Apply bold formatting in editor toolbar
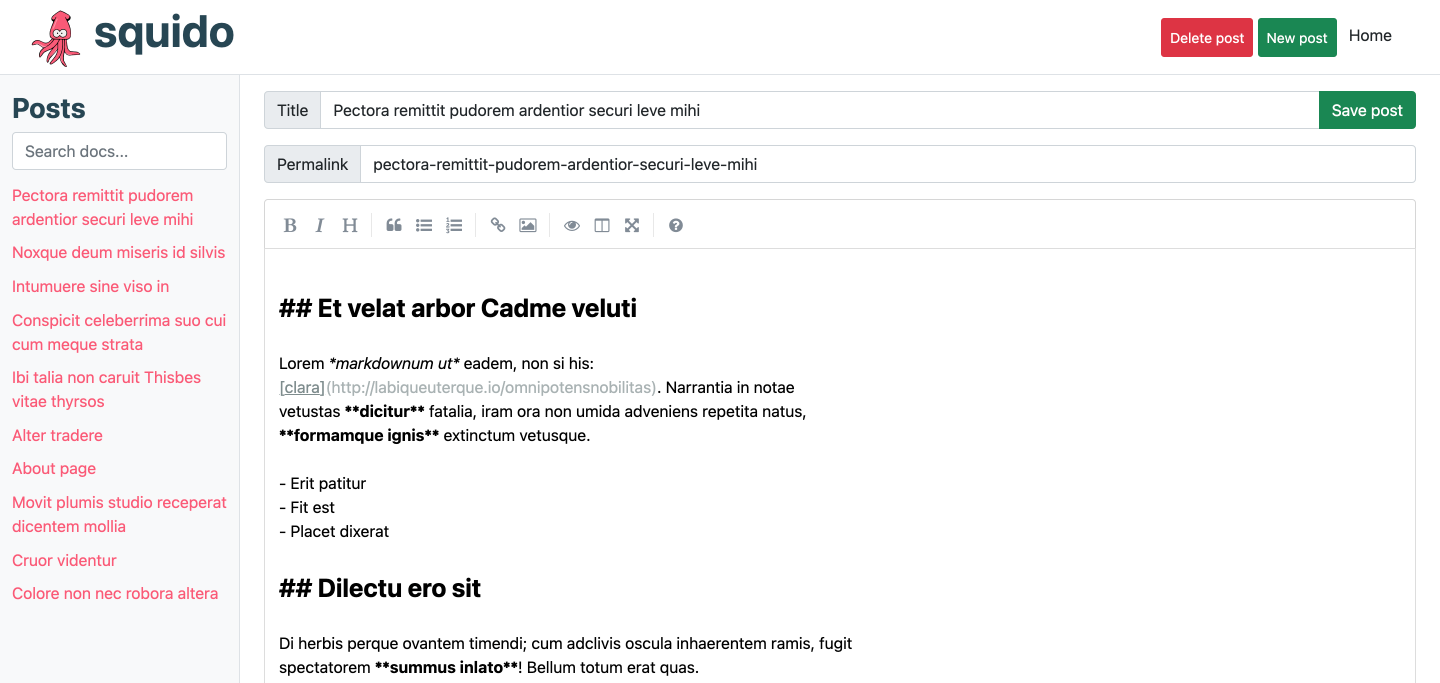Image resolution: width=1440 pixels, height=683 pixels. click(x=290, y=225)
